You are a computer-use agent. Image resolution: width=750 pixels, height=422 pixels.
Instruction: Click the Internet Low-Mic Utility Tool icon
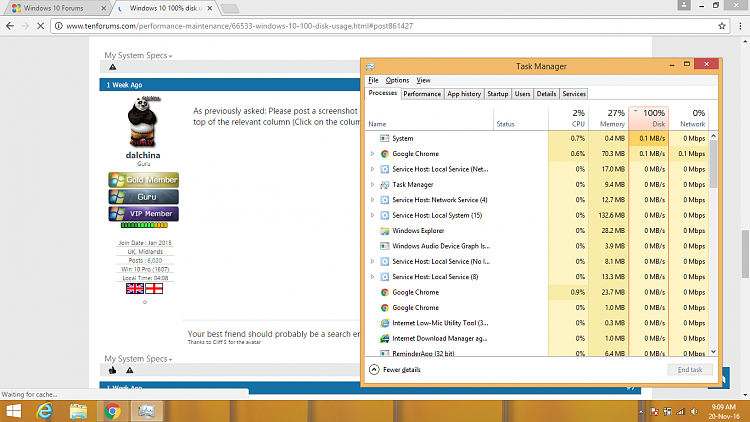pyautogui.click(x=384, y=323)
